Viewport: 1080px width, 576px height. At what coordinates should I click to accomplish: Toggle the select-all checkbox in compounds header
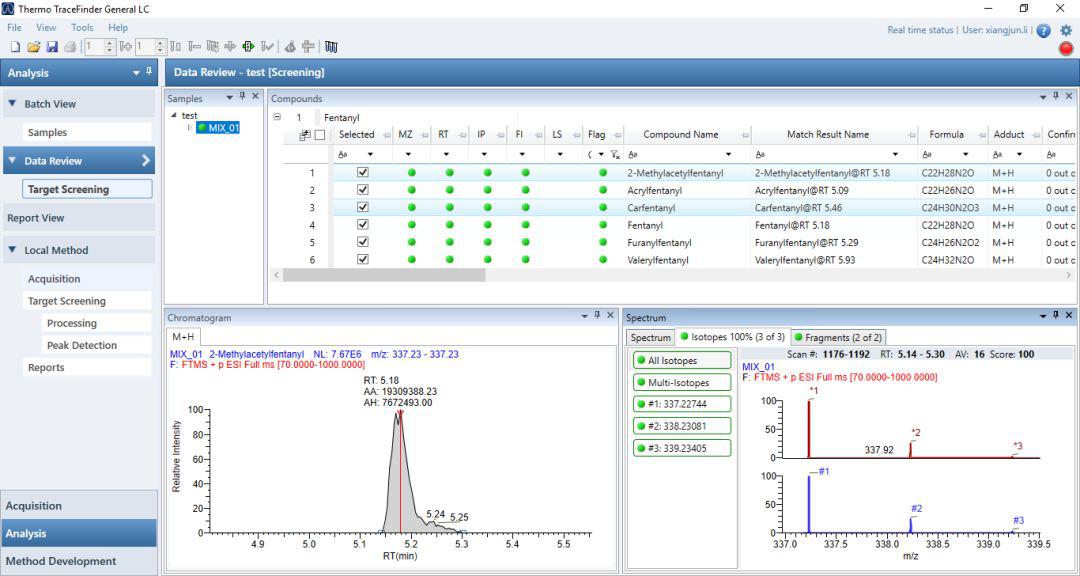pos(320,135)
